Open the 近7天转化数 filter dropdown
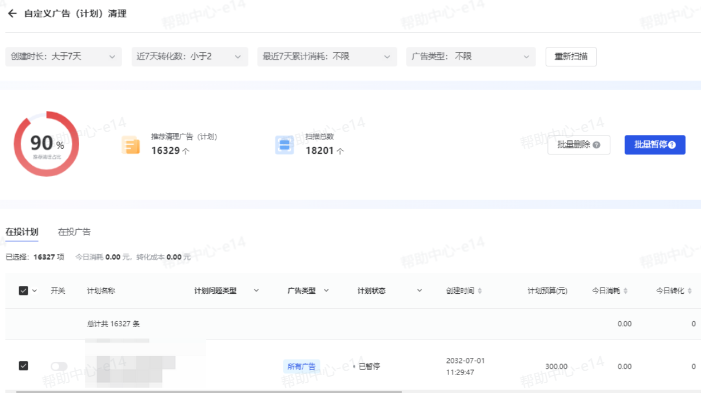Screen dimensions: 701x393 pos(190,57)
